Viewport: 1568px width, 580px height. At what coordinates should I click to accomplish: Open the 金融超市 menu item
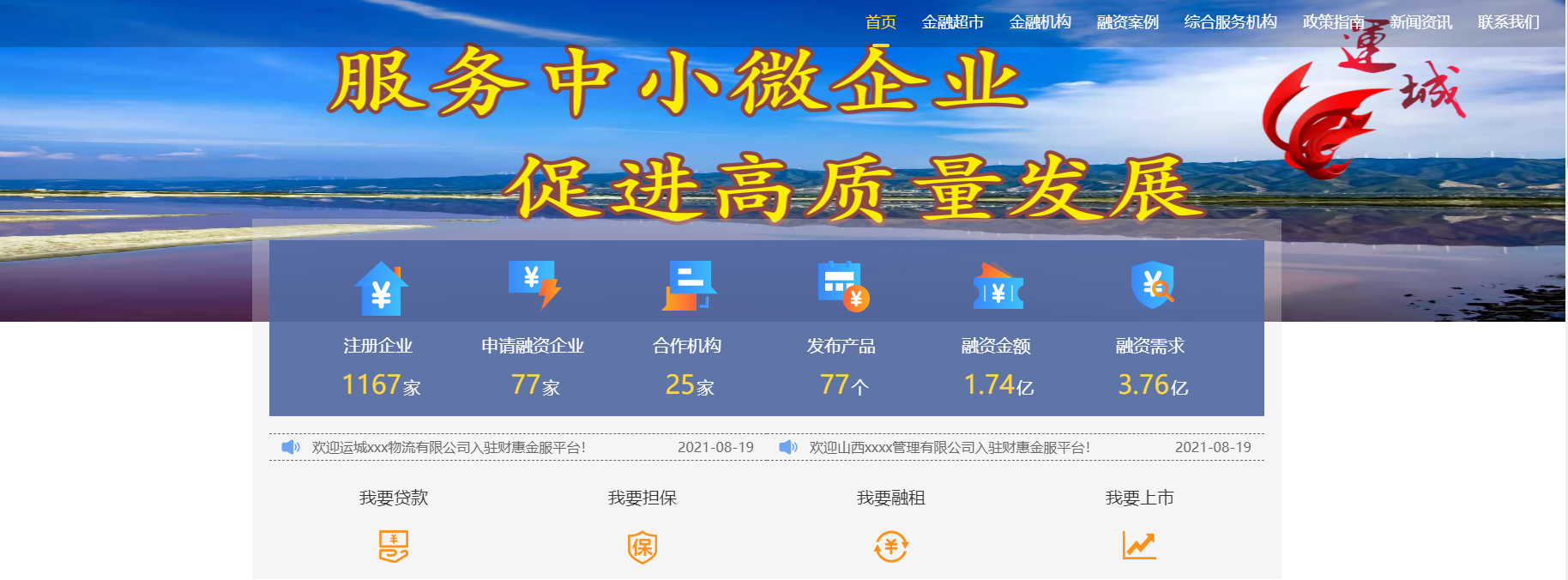click(x=952, y=22)
